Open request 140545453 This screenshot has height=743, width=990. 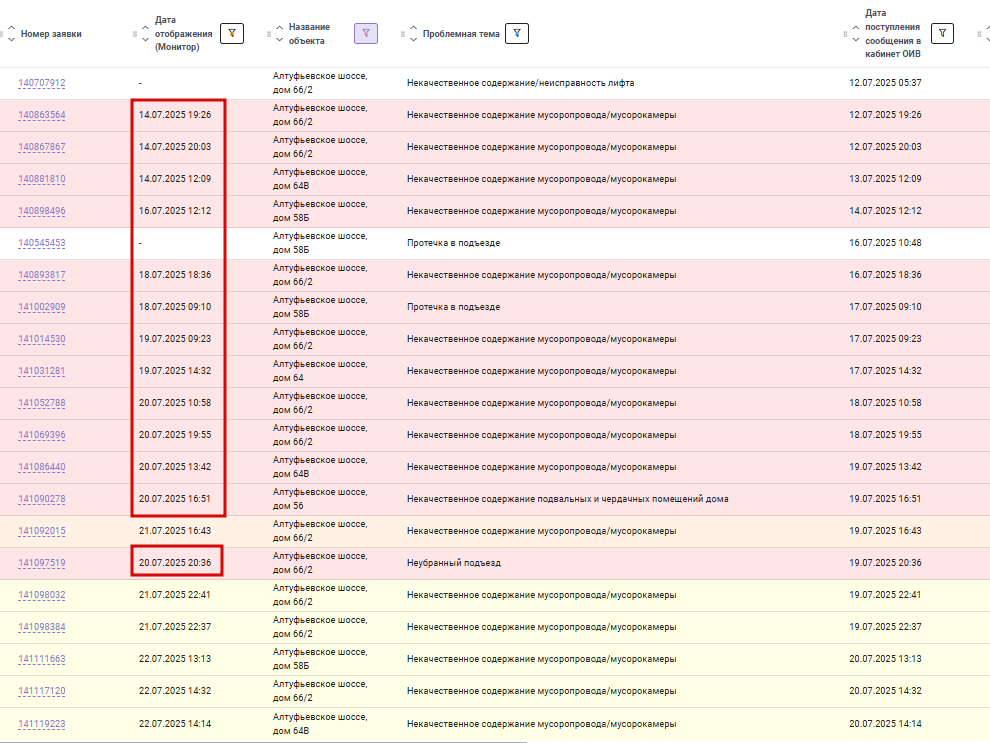coord(42,243)
